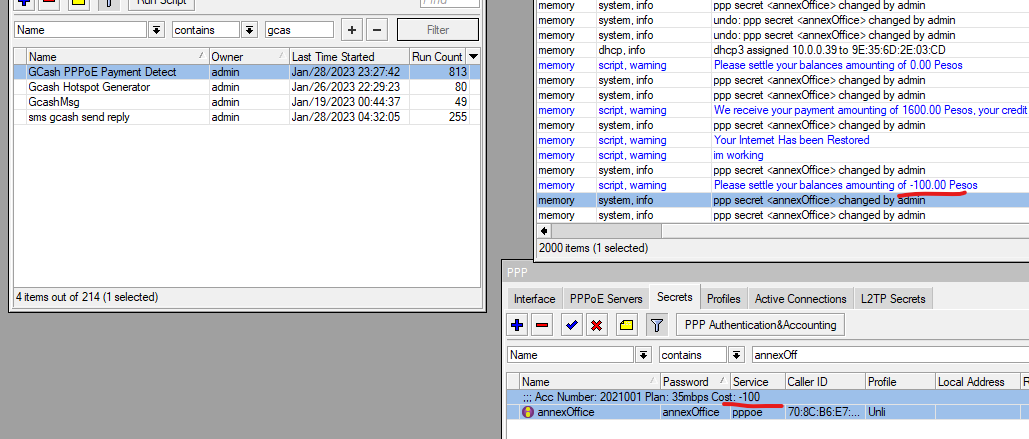Sort PPP secrets by Profile column header

900,381
